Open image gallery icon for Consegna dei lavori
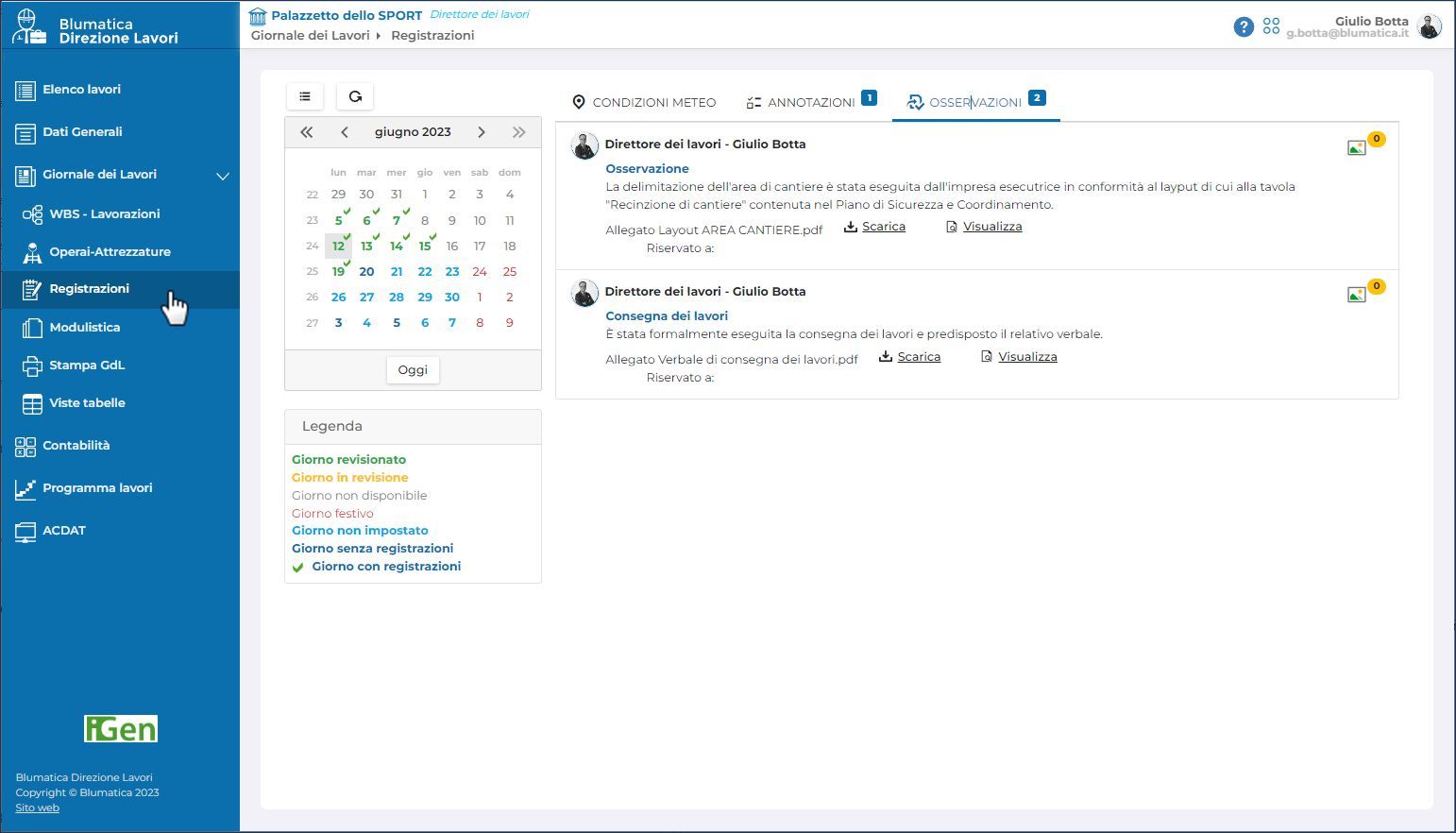This screenshot has height=833, width=1456. pyautogui.click(x=1357, y=296)
